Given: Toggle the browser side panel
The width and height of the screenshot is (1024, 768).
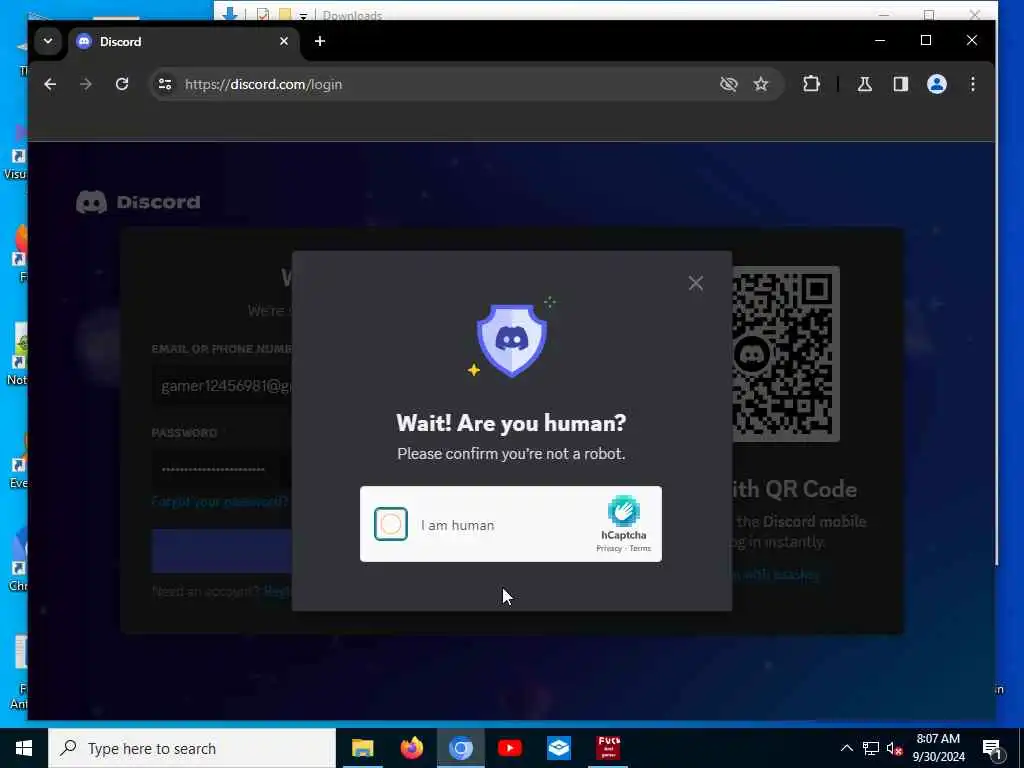Looking at the screenshot, I should tap(901, 84).
